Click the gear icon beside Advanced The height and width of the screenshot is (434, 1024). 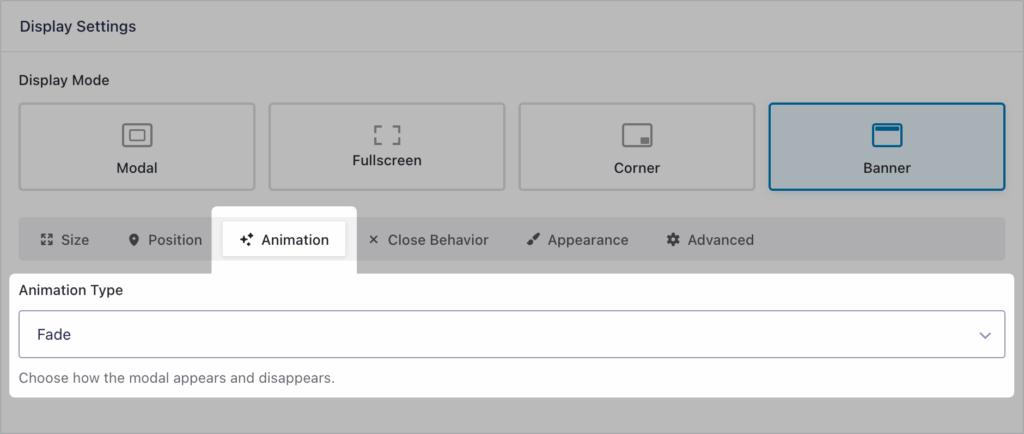click(673, 240)
